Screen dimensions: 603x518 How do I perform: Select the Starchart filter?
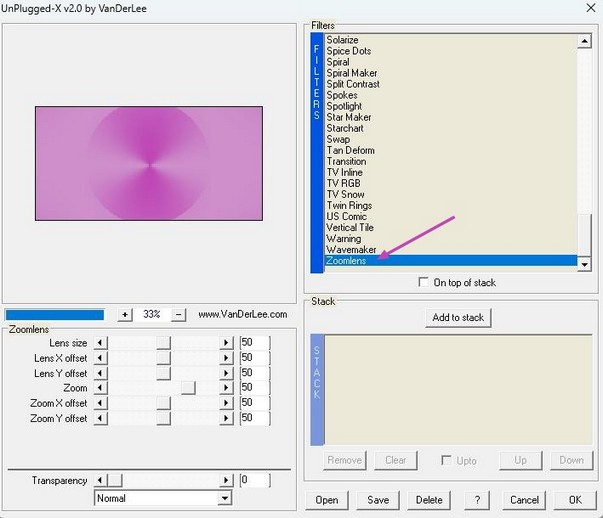[x=345, y=128]
